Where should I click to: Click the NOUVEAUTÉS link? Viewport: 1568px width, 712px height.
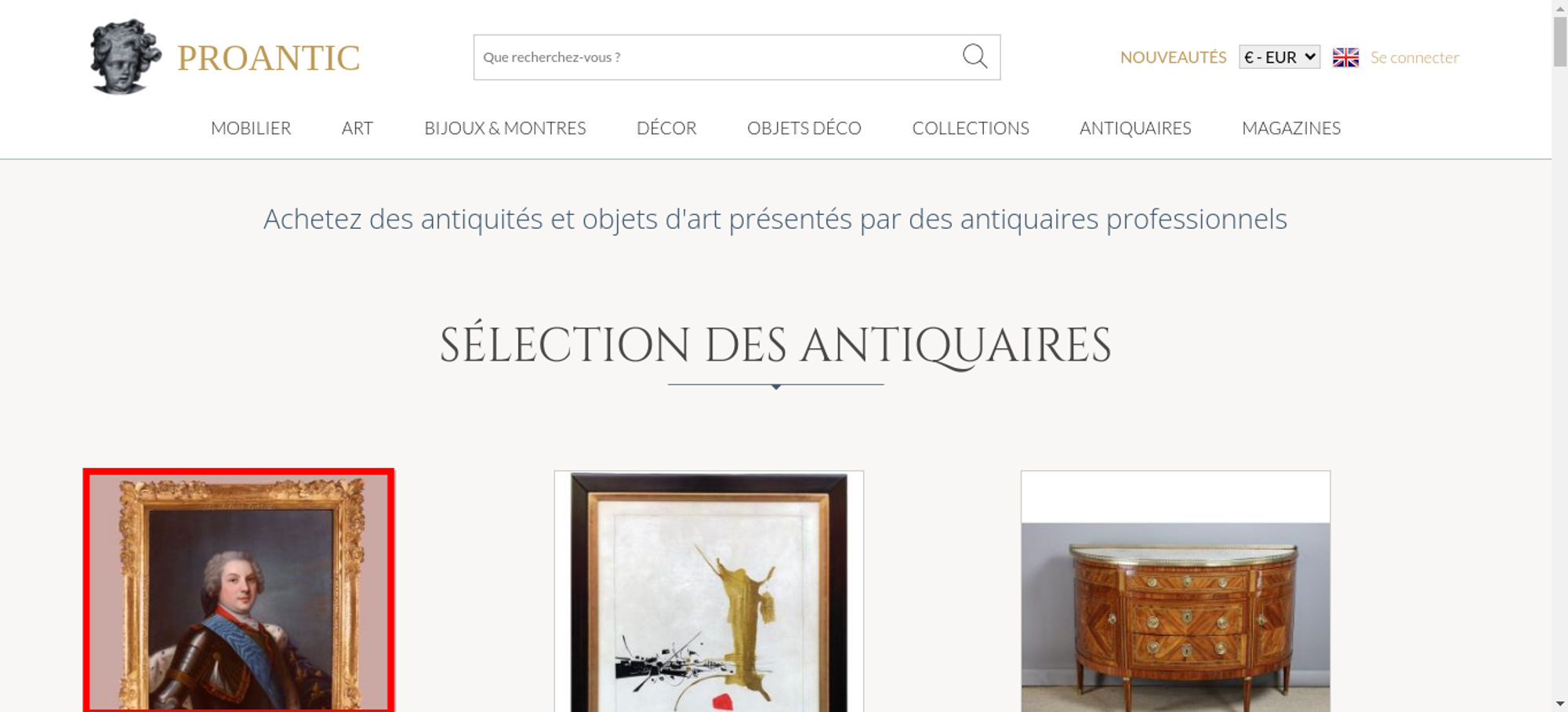click(1173, 57)
